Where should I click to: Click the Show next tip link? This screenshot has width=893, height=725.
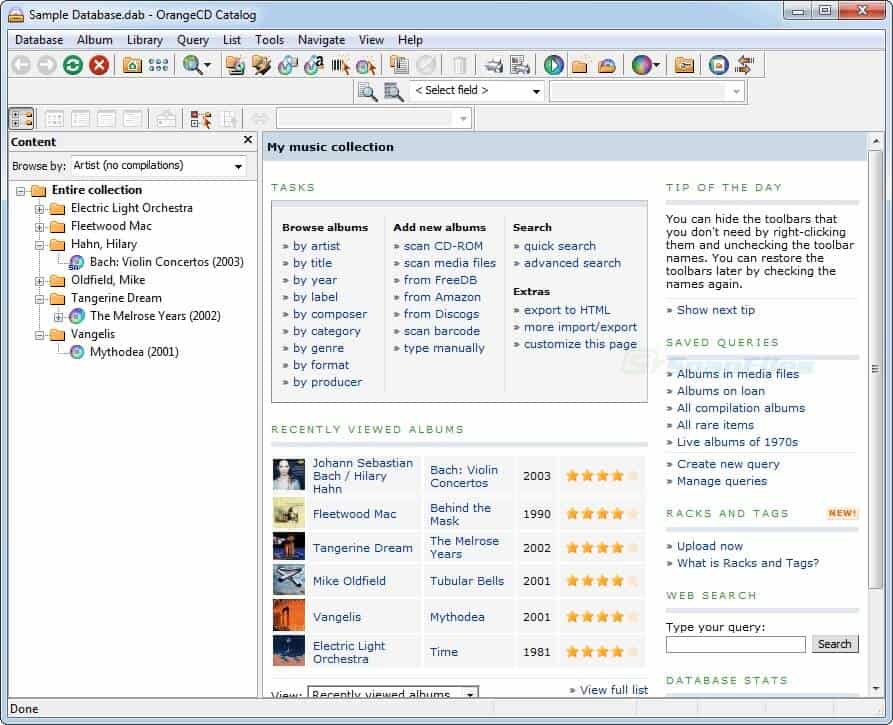tap(715, 310)
